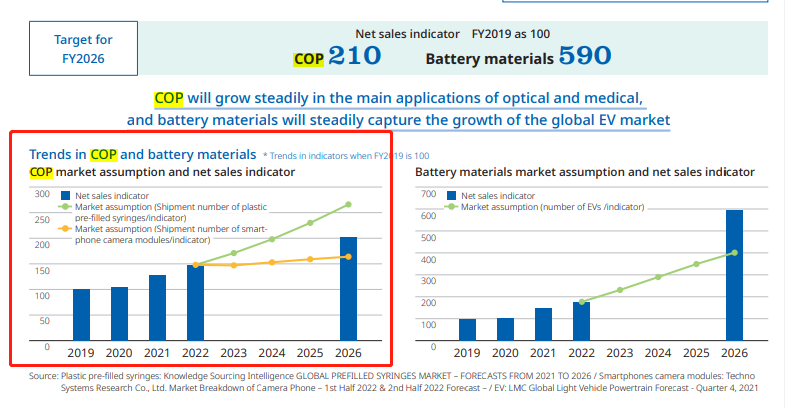Screen dimensions: 785x408
Task: Click the 2026 x-axis label in battery chart
Action: tap(734, 353)
